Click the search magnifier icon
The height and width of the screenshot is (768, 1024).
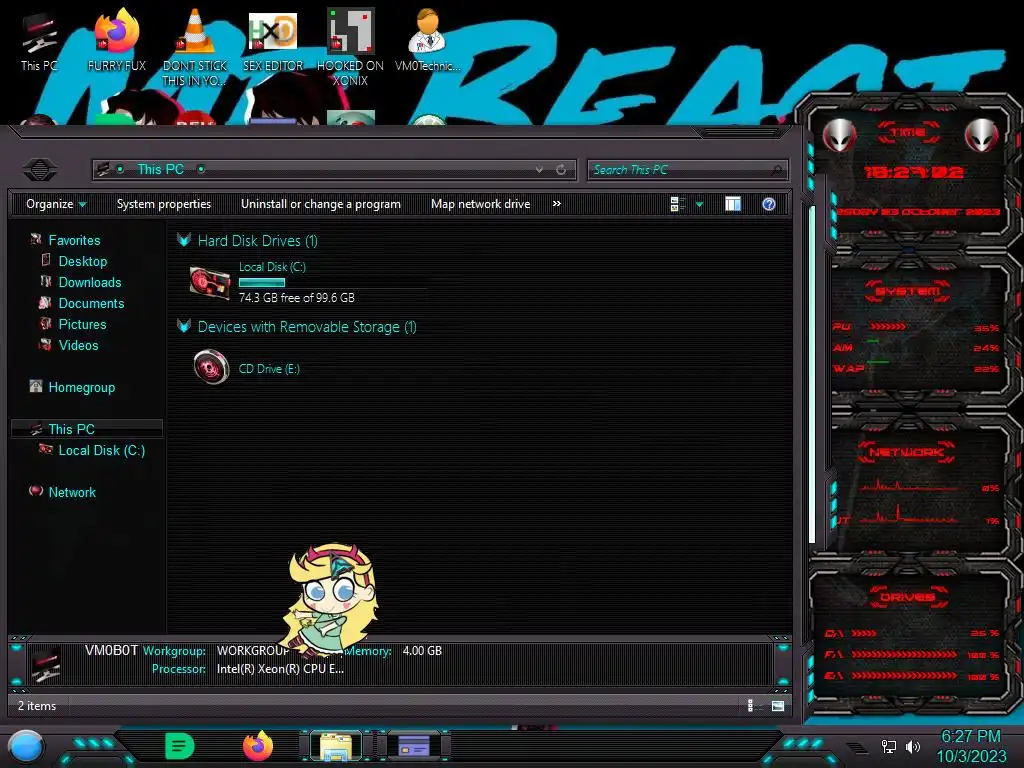pyautogui.click(x=777, y=170)
